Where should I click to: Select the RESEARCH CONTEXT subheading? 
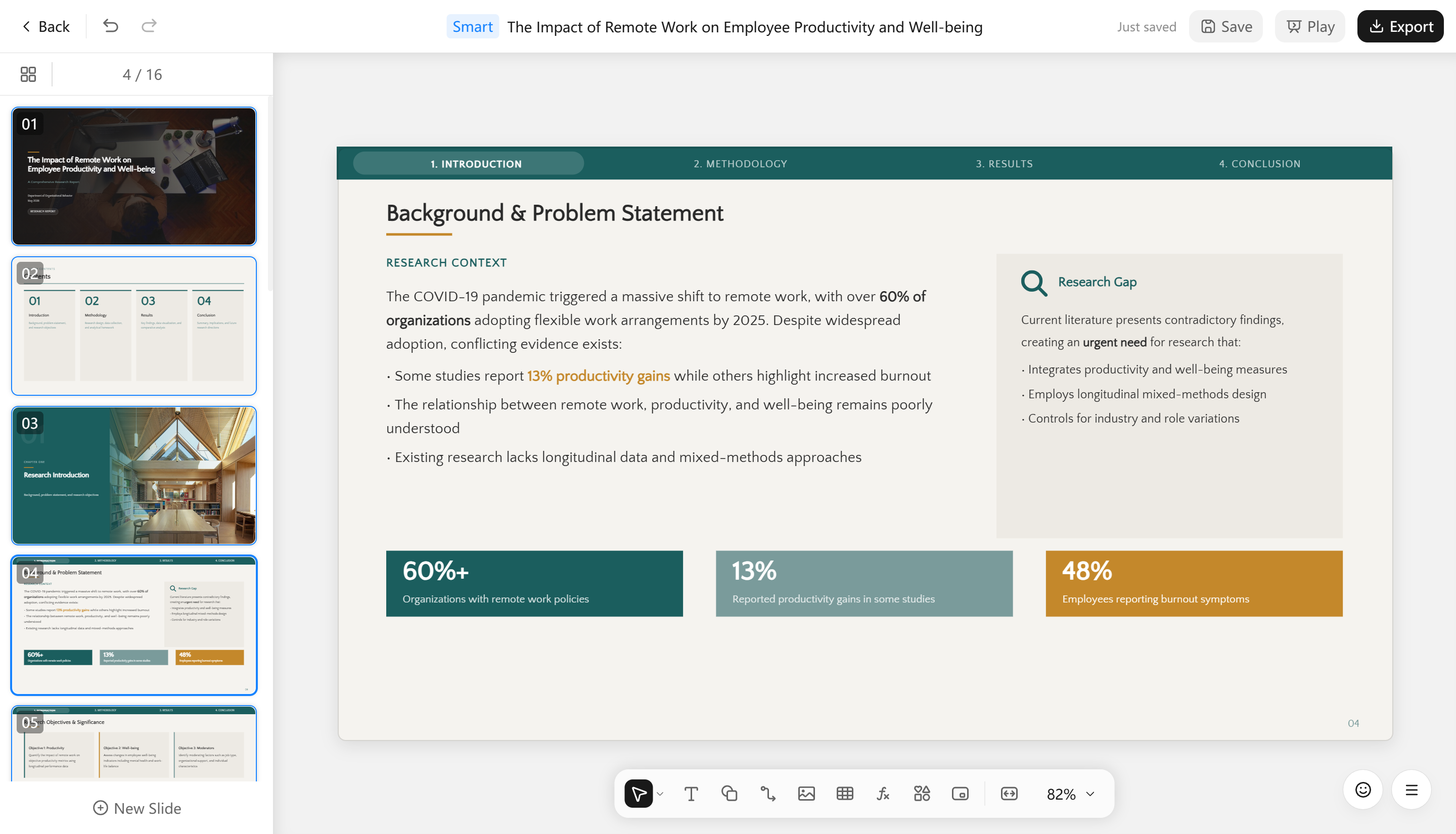click(446, 263)
